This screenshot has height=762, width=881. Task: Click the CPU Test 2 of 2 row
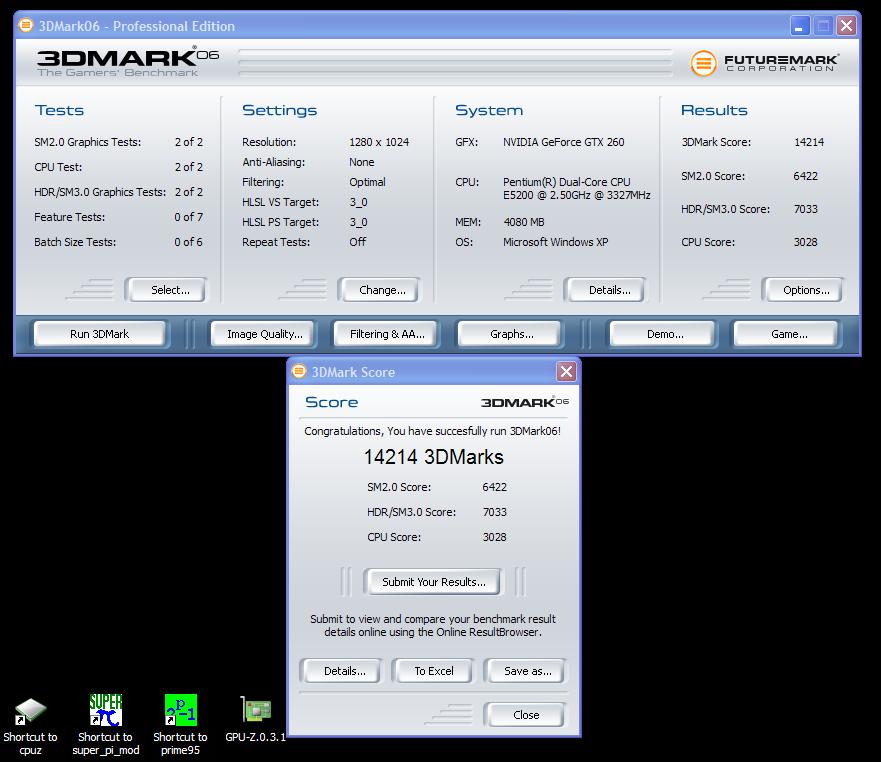pyautogui.click(x=119, y=167)
